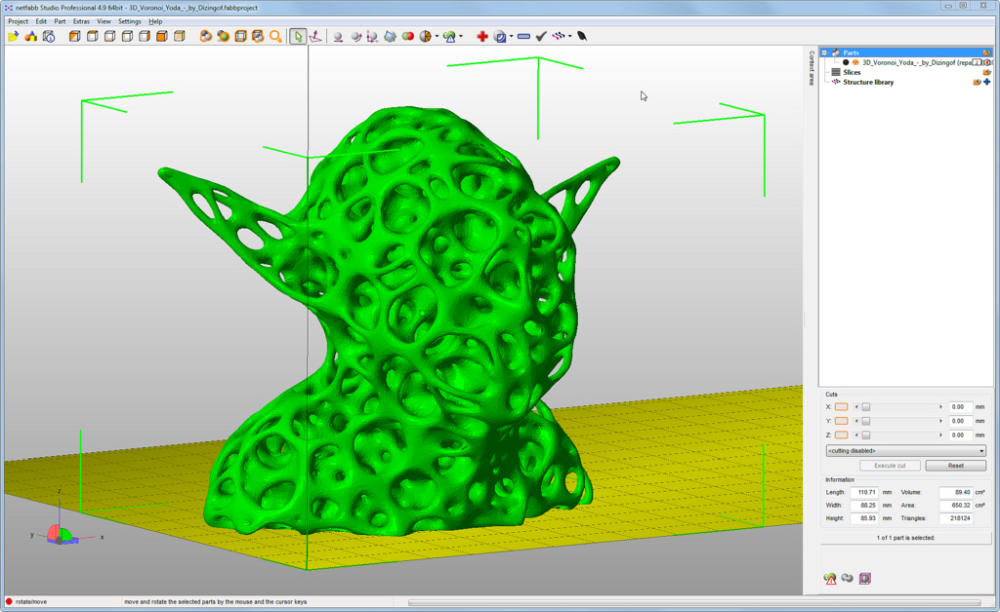Open the Extras menu
Viewport: 1000px width, 612px height.
81,21
